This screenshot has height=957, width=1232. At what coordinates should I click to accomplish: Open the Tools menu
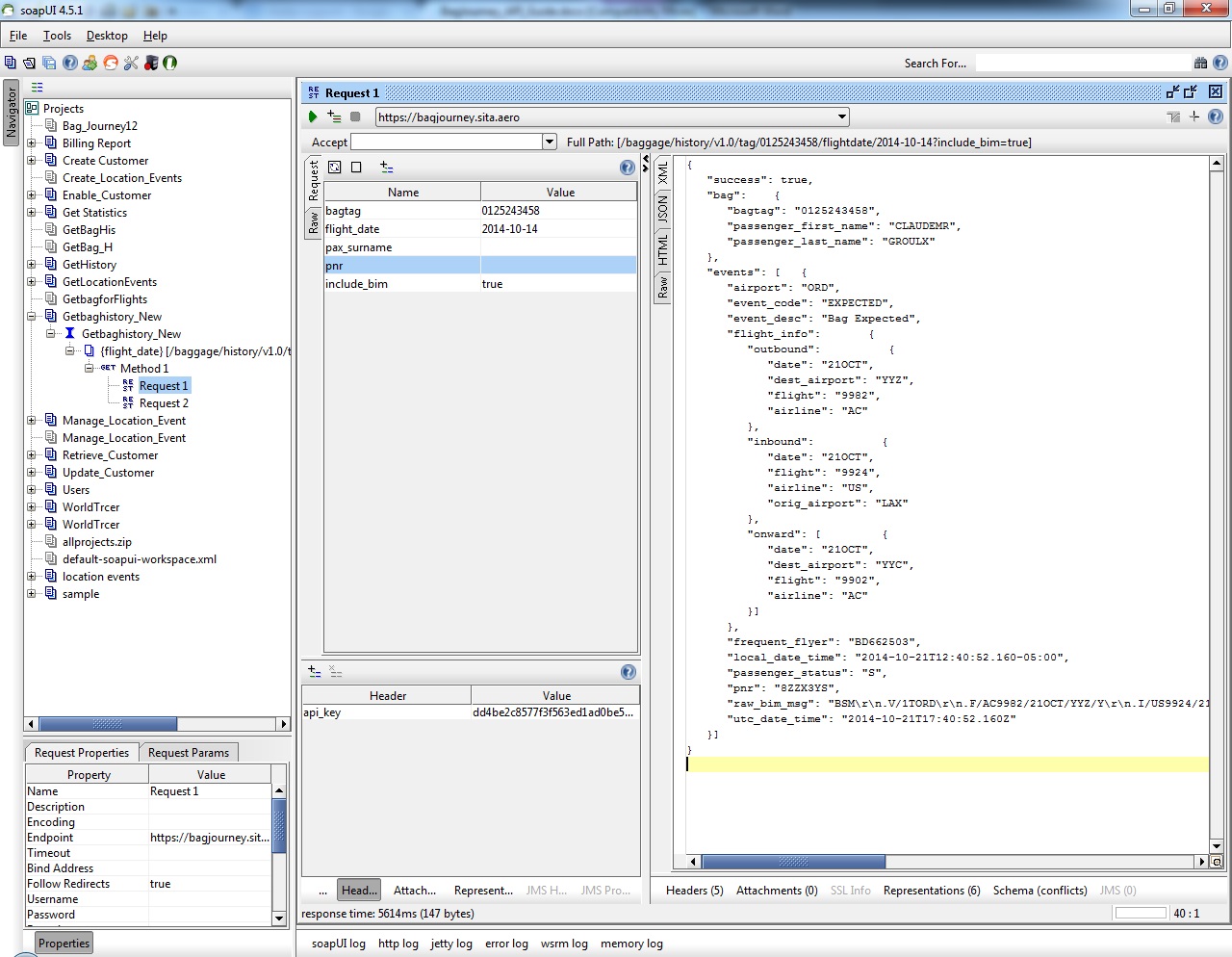[57, 36]
